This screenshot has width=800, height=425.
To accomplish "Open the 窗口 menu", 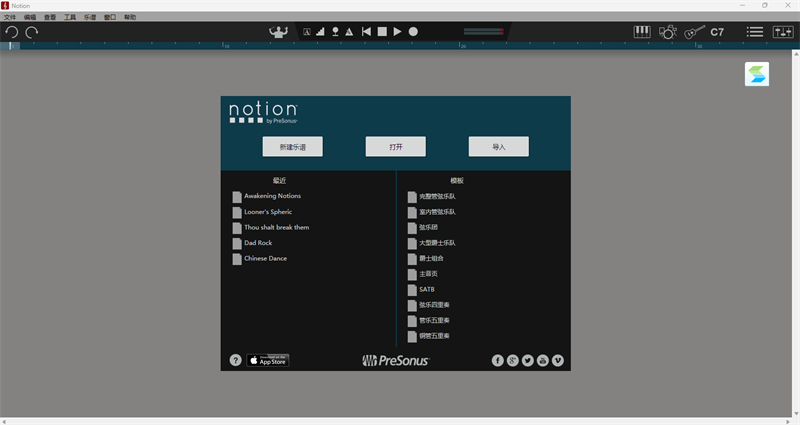I will point(110,17).
